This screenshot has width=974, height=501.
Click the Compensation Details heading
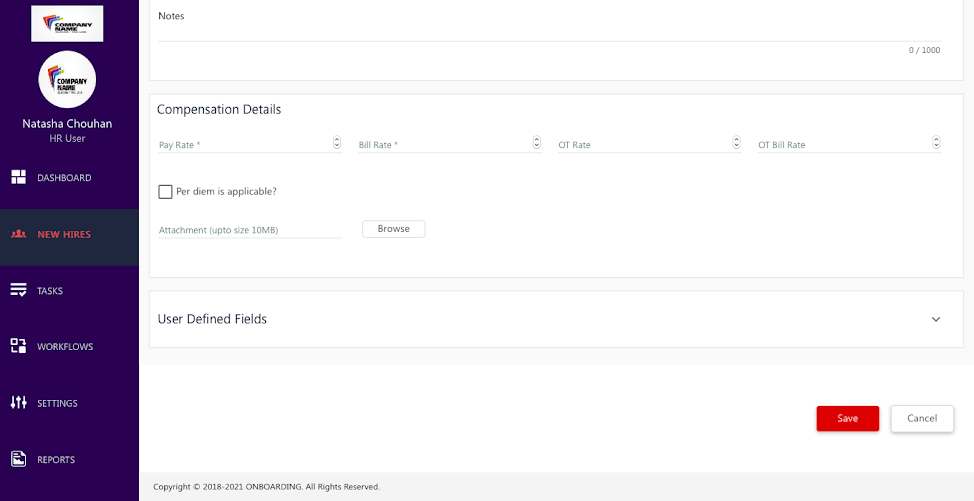pyautogui.click(x=219, y=110)
